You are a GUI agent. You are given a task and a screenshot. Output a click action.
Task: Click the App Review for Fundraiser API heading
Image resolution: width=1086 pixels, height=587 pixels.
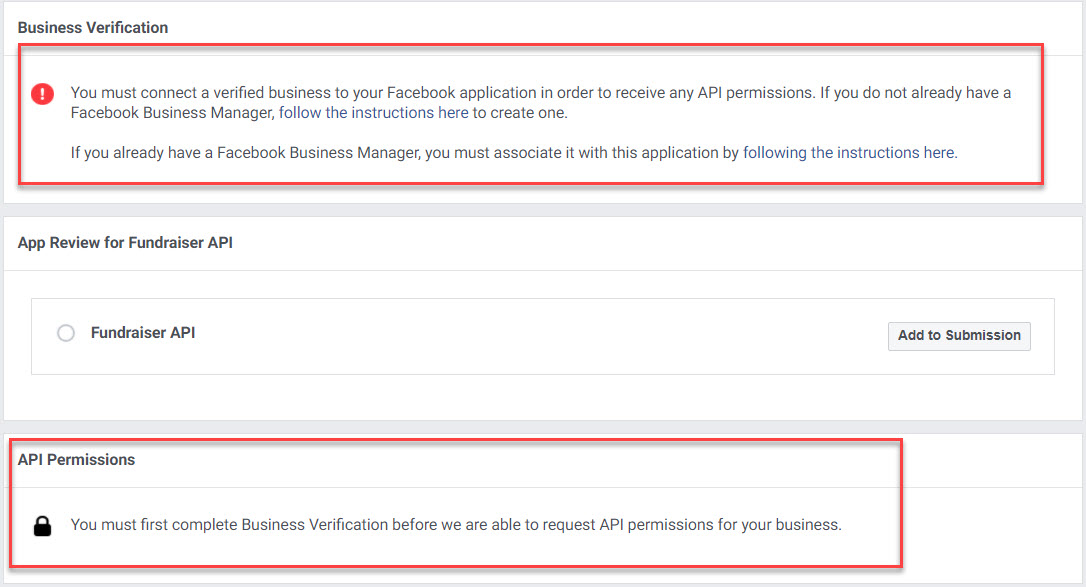125,243
